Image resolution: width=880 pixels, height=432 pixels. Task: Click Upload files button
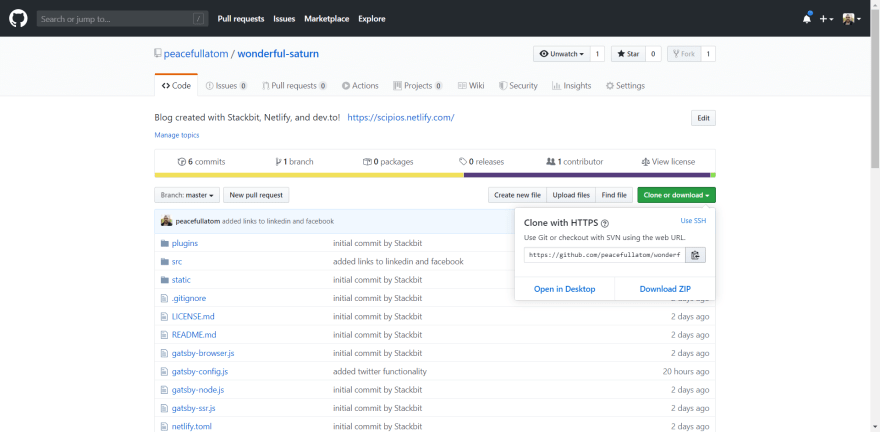pyautogui.click(x=571, y=195)
